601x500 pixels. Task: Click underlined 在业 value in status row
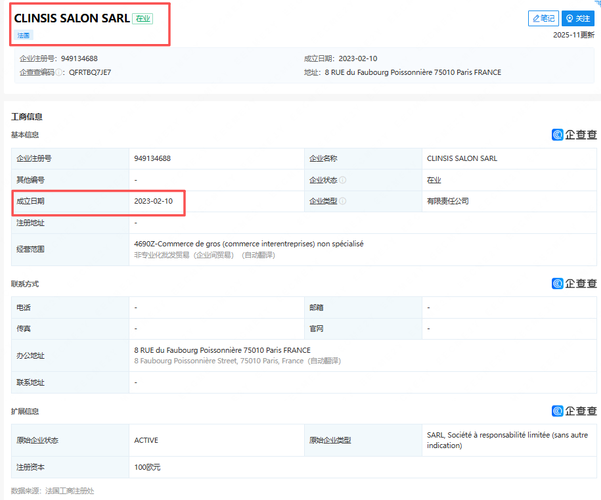[434, 180]
